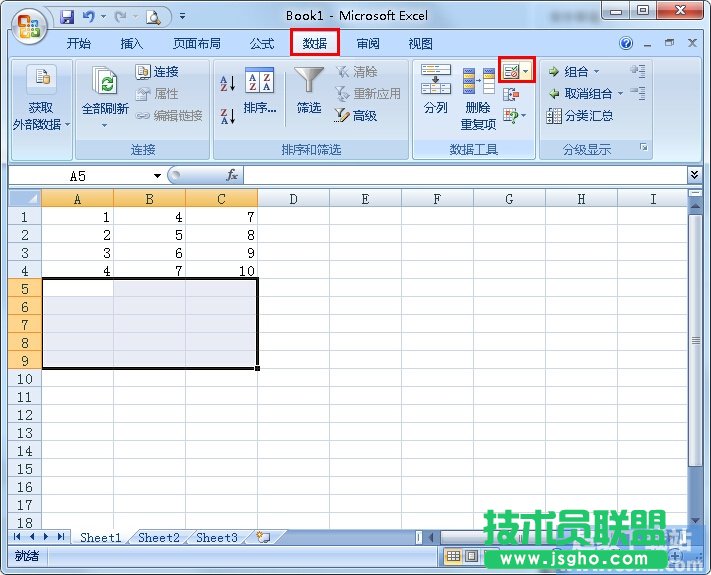Screen dimensions: 711x575
Task: Expand the formula bar
Action: coord(694,175)
